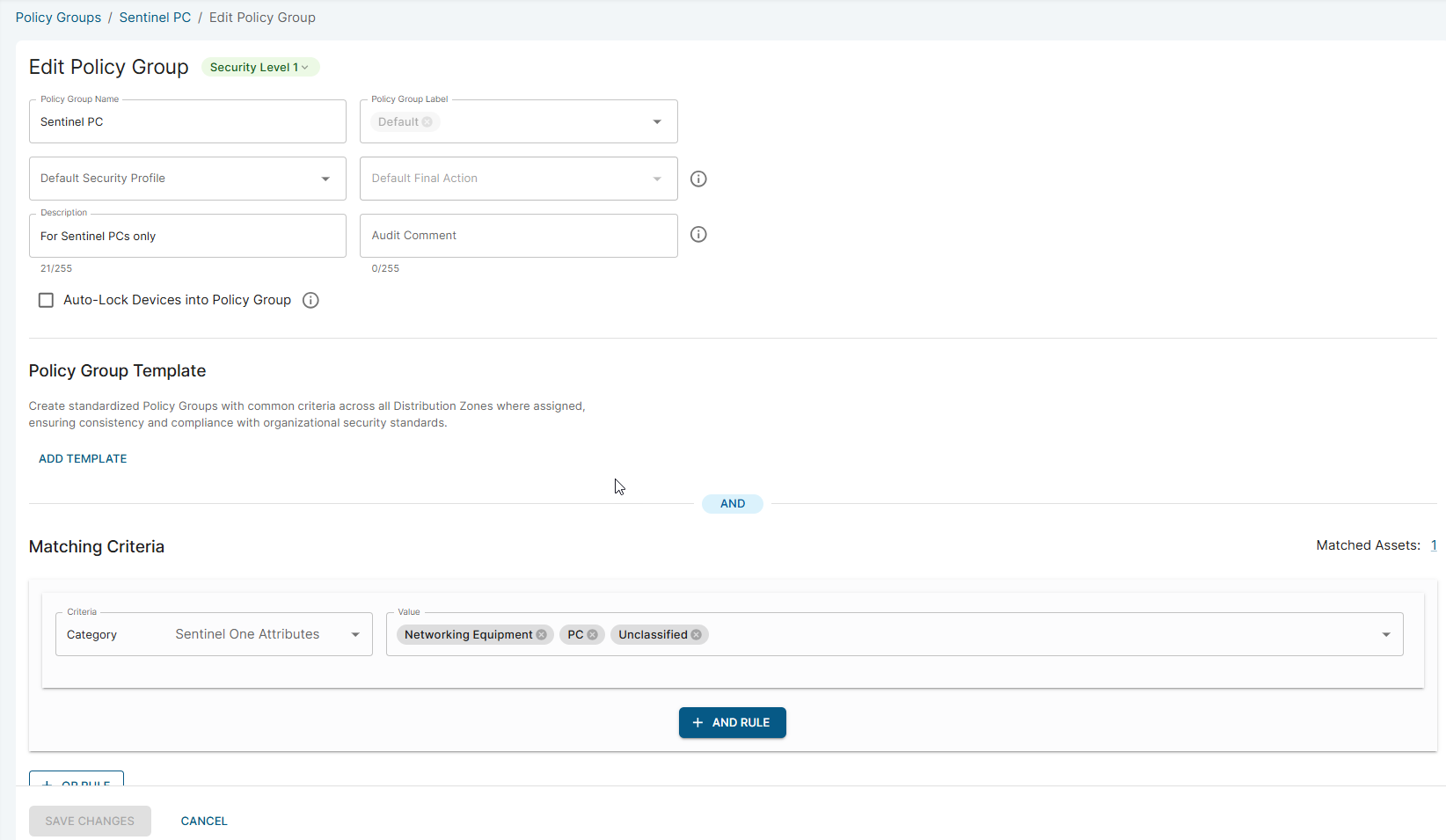Click info icon next to Default Final Action
Screen dimensions: 1446x840
click(698, 179)
